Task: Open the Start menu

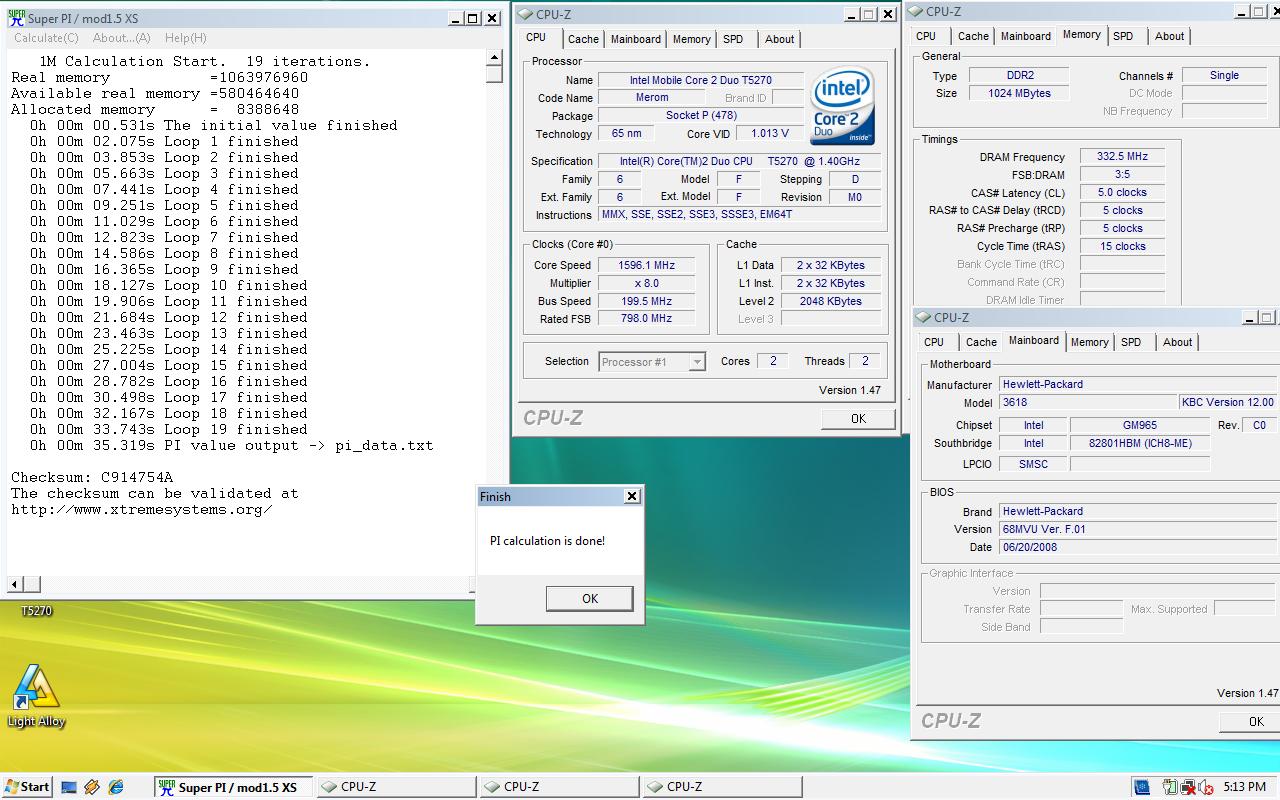Action: (27, 787)
